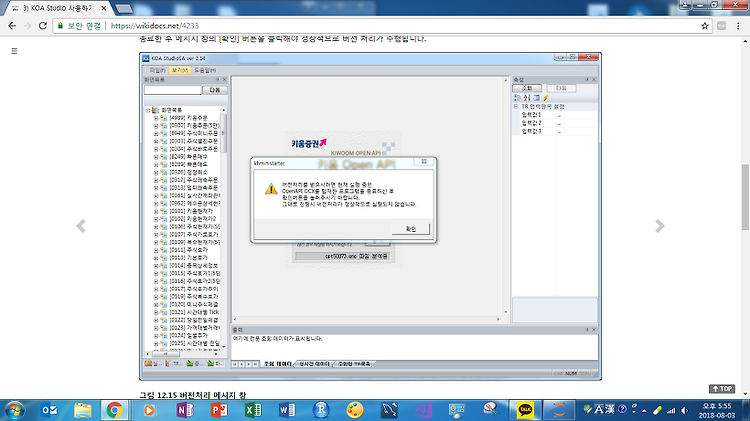Click the TOP button on the page

(x=722, y=388)
